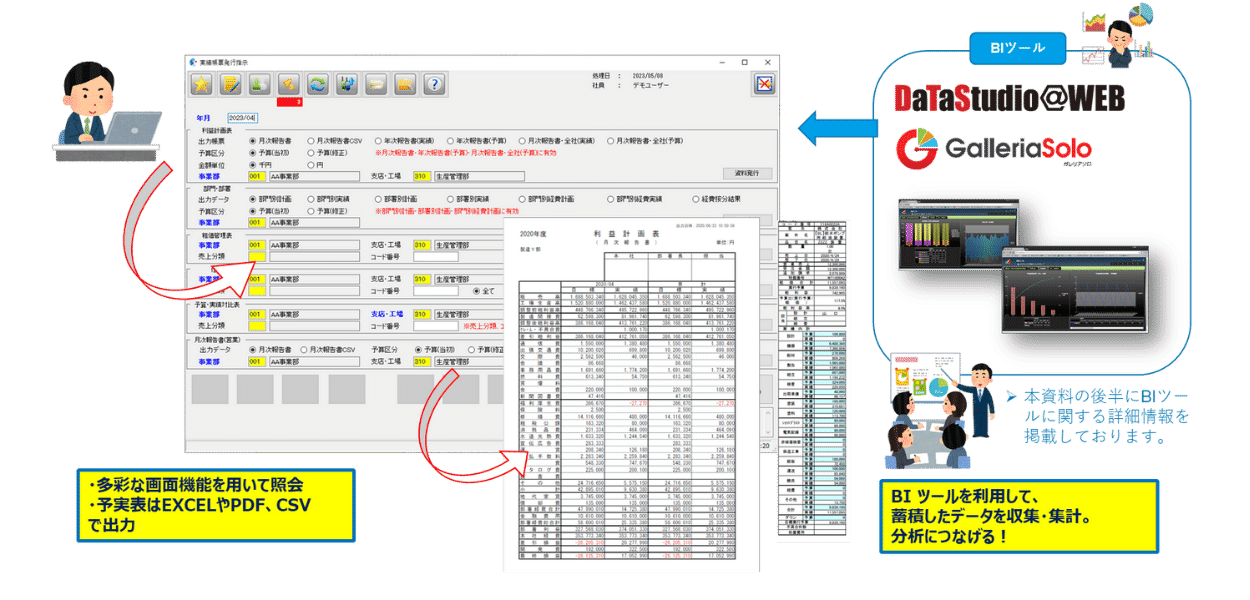Choose the 部署別計画 radio button
This screenshot has width=1250, height=600.
tap(380, 199)
